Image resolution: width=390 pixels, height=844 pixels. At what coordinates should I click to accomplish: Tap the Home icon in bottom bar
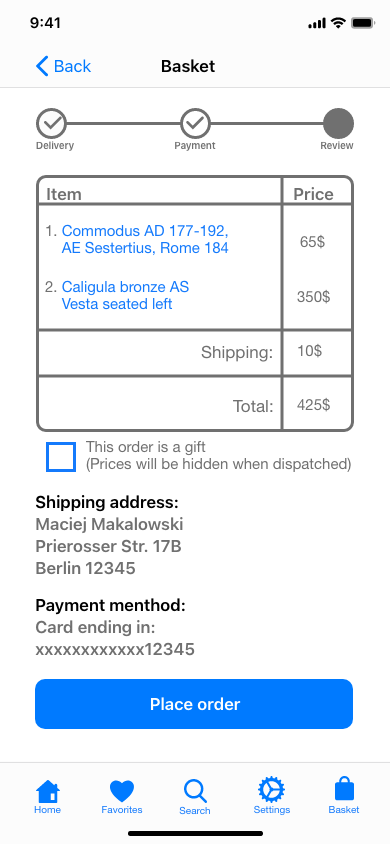click(x=48, y=791)
